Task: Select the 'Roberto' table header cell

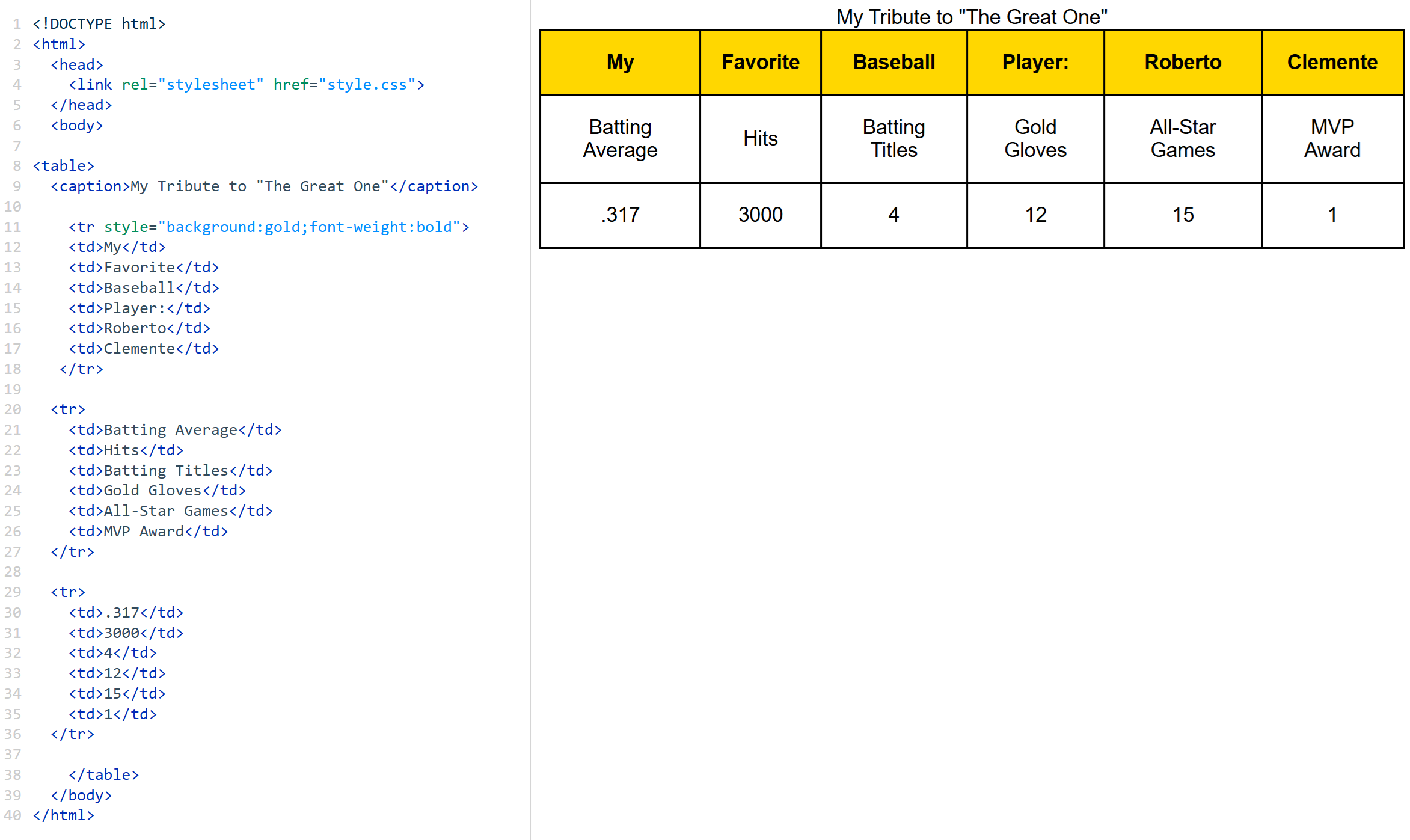Action: pyautogui.click(x=1182, y=63)
